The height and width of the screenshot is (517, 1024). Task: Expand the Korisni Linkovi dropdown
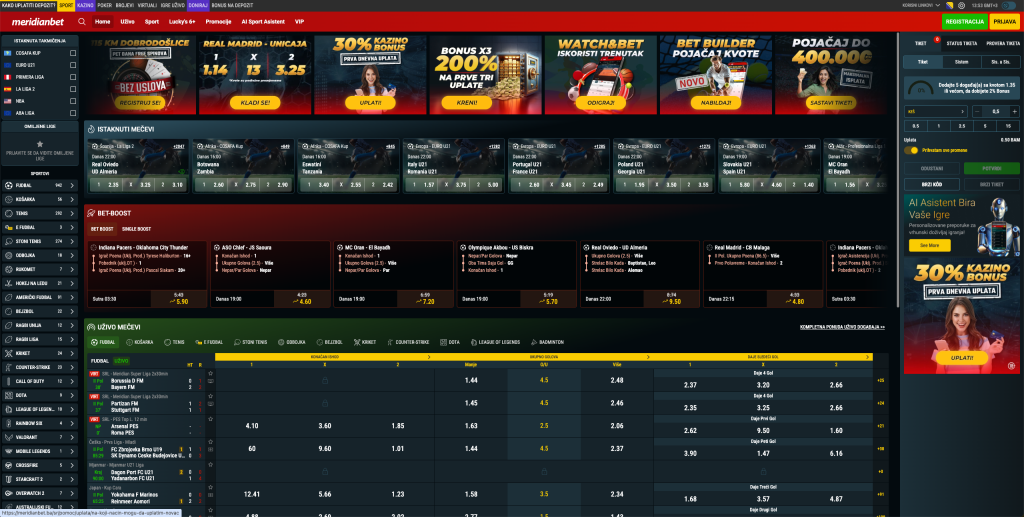pyautogui.click(x=923, y=5)
